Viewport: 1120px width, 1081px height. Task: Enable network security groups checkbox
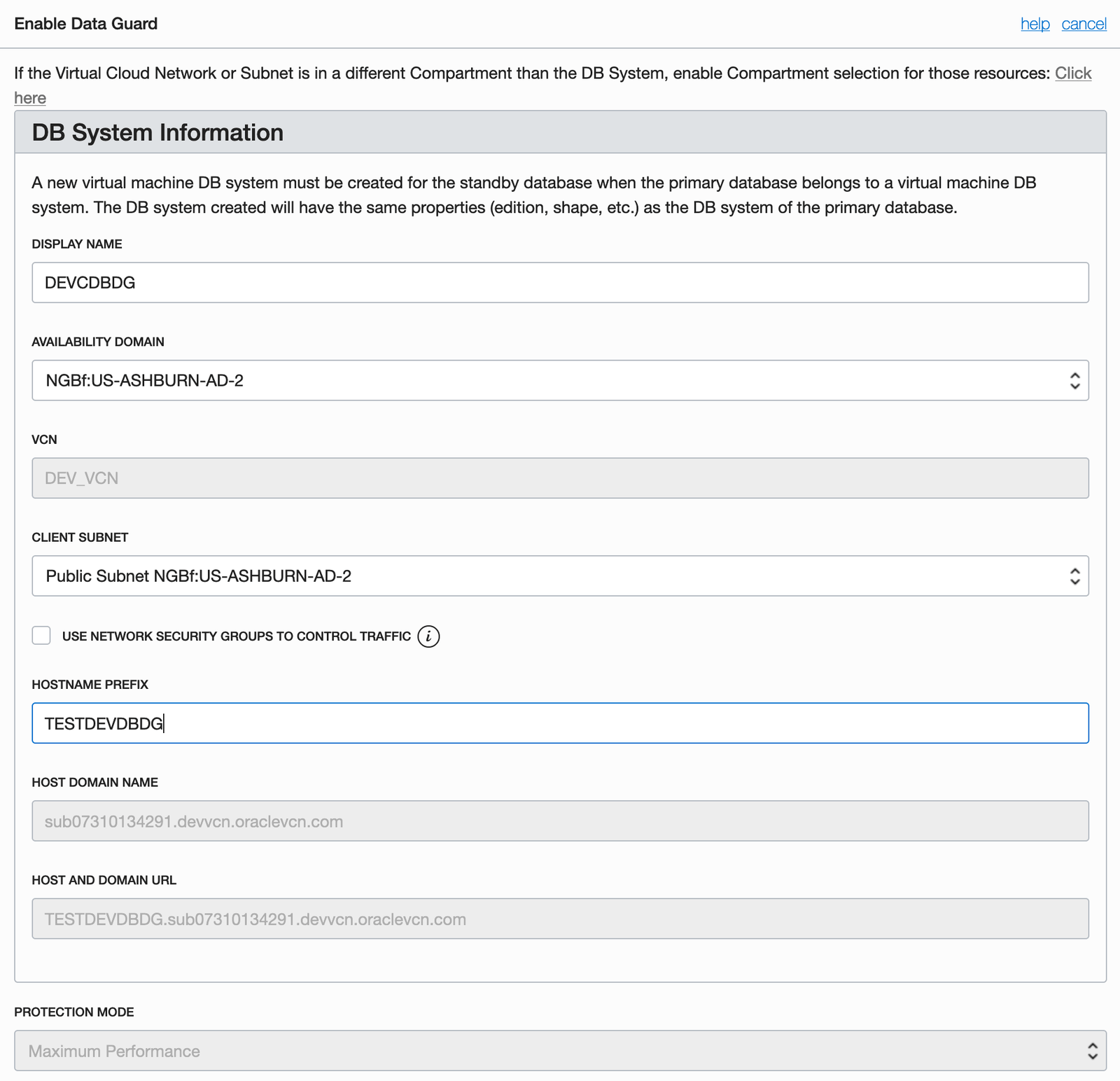41,636
